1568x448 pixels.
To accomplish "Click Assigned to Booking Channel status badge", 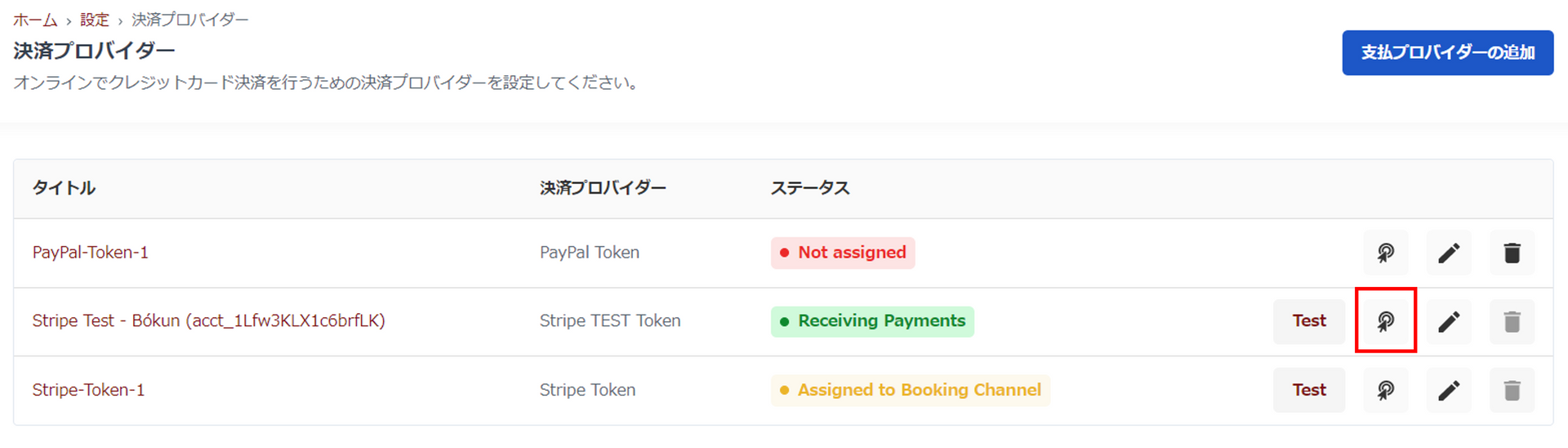I will click(x=910, y=390).
